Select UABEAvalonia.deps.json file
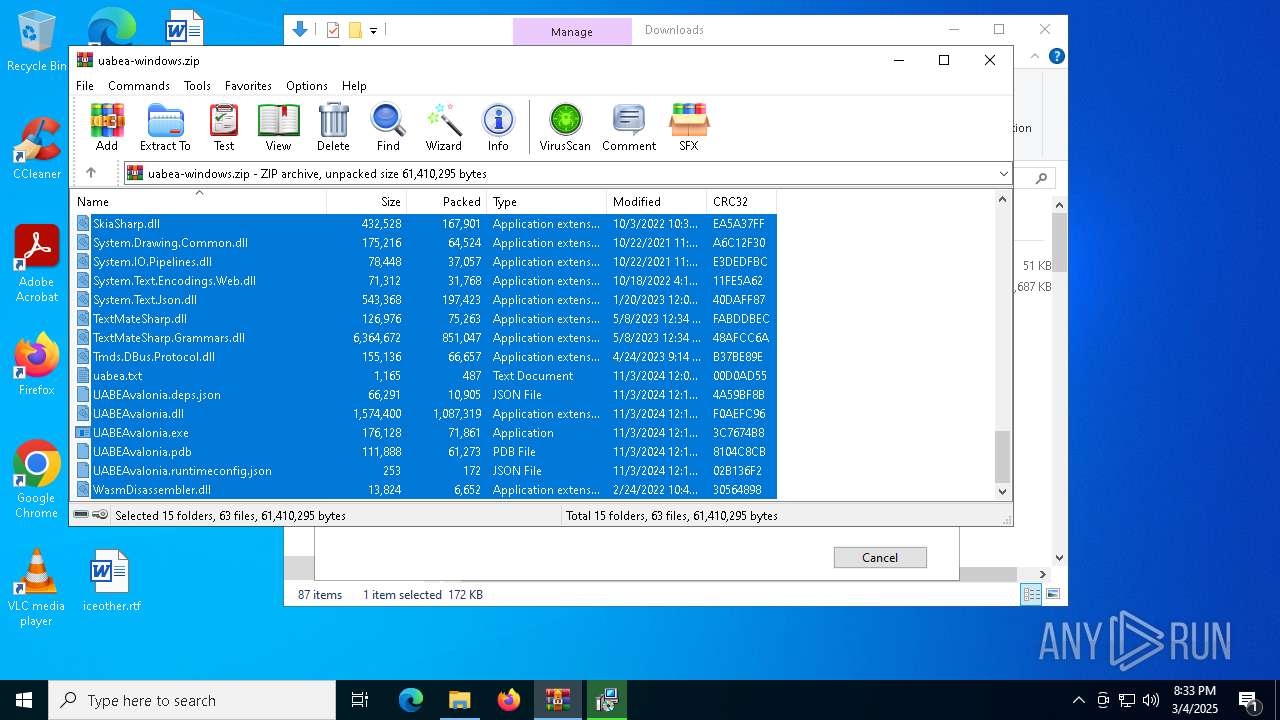1280x720 pixels. pyautogui.click(x=424, y=395)
